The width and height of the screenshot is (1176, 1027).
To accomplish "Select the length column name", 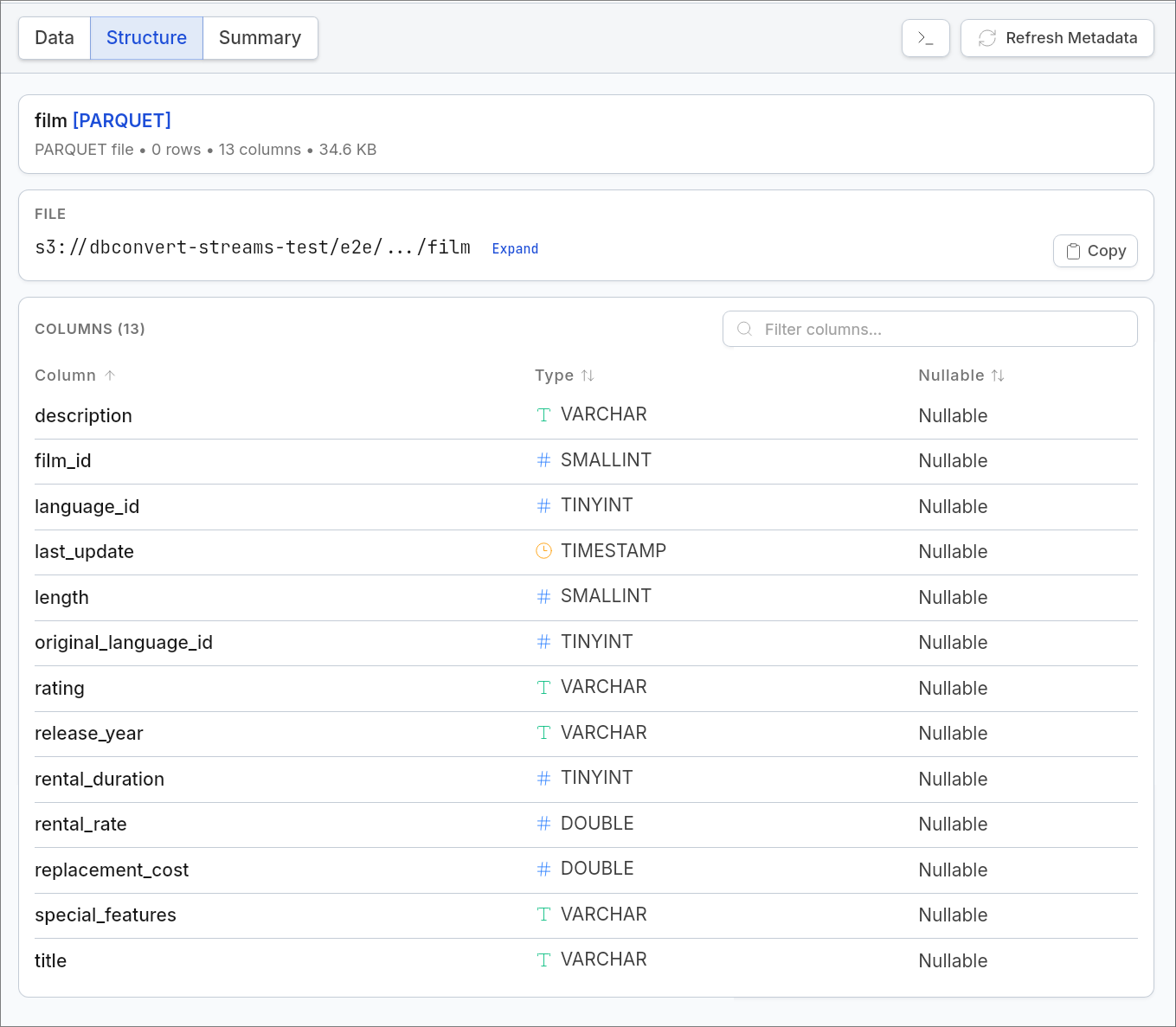I will (x=61, y=598).
